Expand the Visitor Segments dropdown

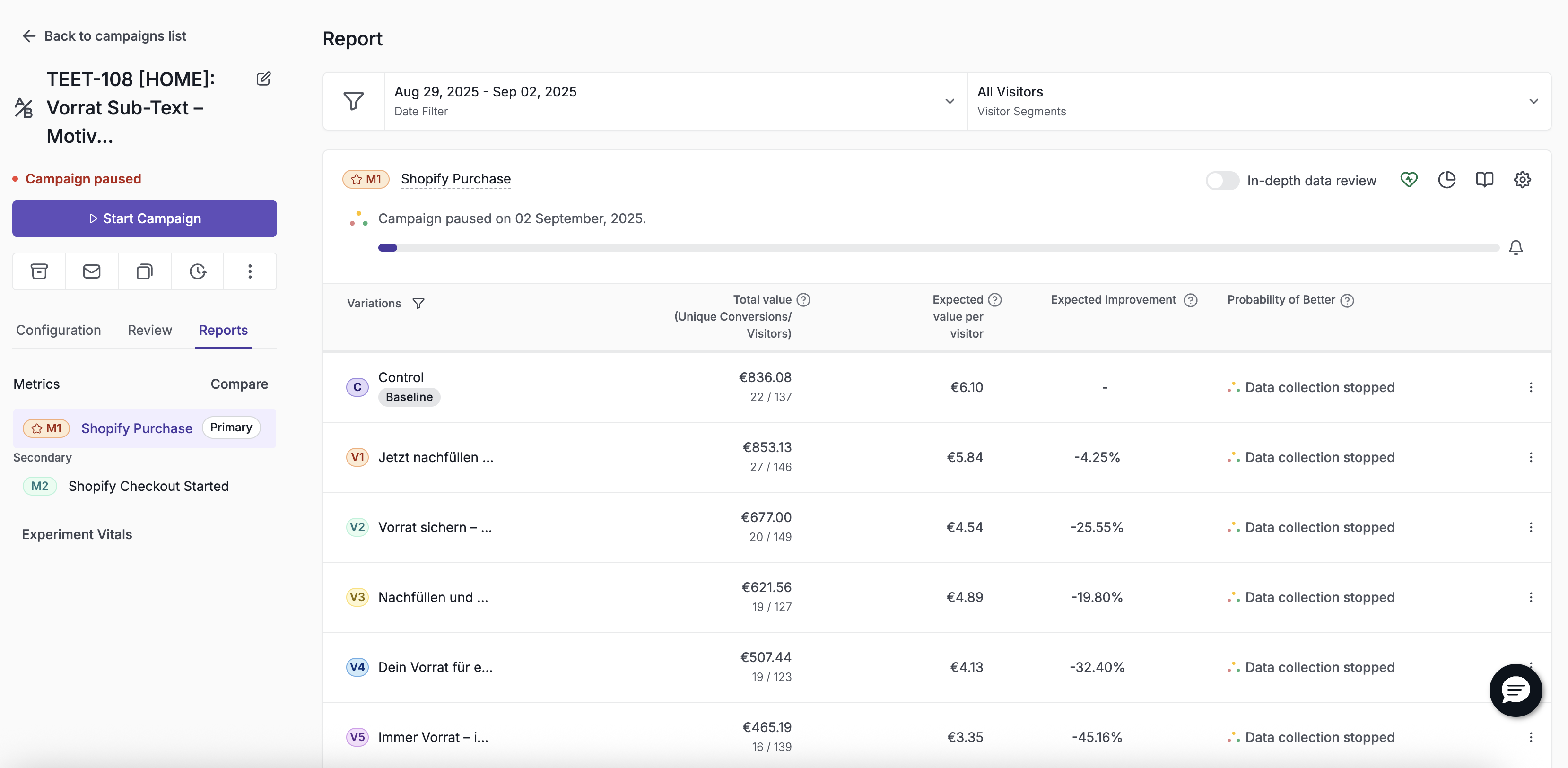(x=1258, y=101)
